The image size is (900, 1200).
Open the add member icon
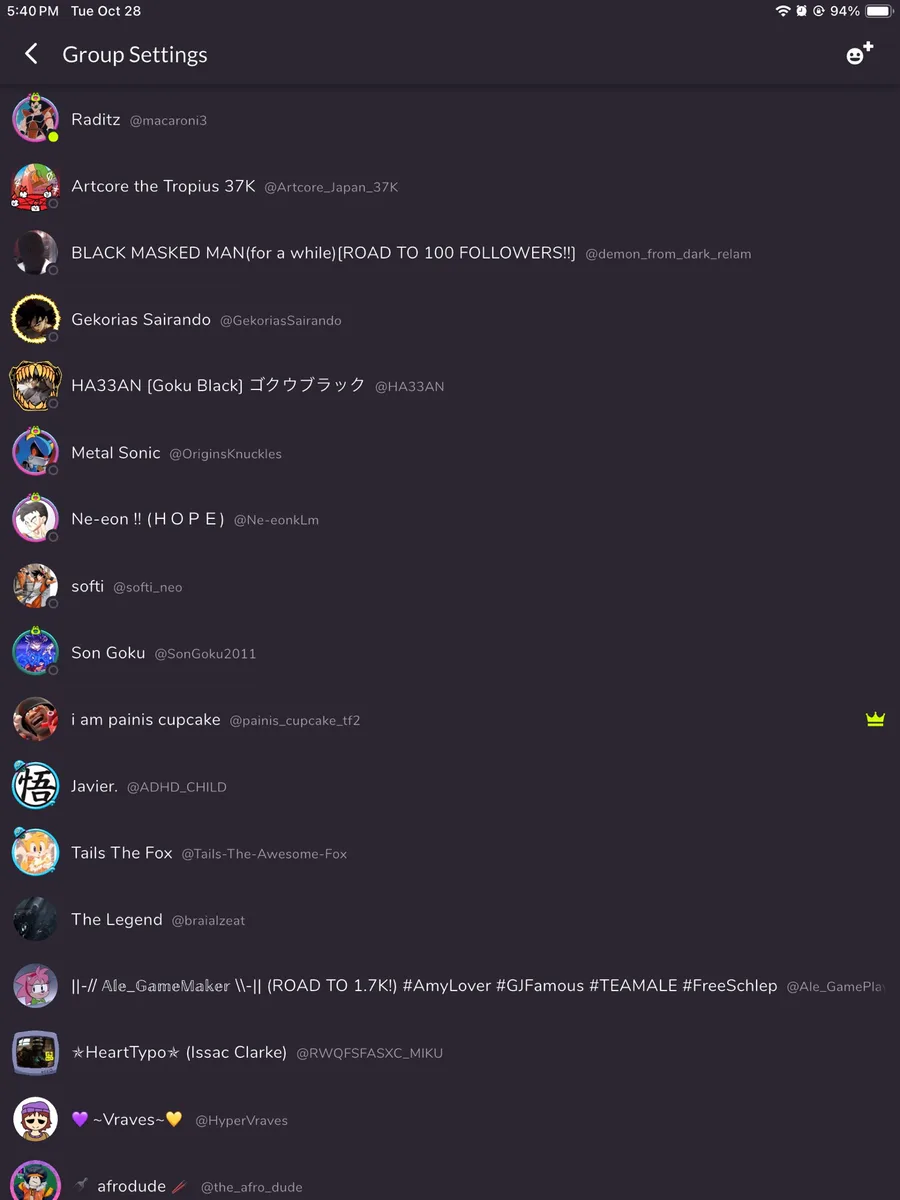[860, 54]
